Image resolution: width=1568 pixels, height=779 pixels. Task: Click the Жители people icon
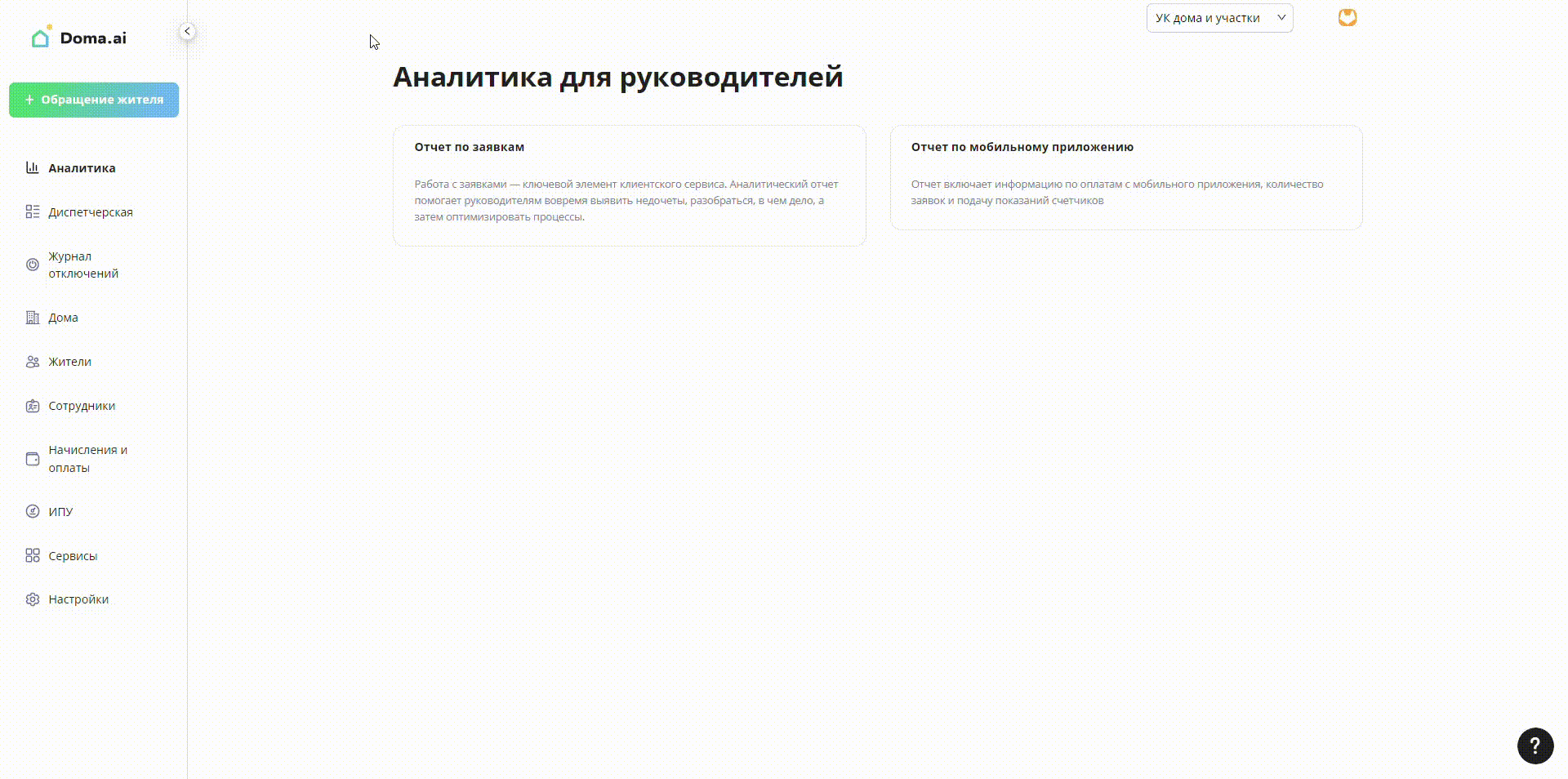pos(33,362)
